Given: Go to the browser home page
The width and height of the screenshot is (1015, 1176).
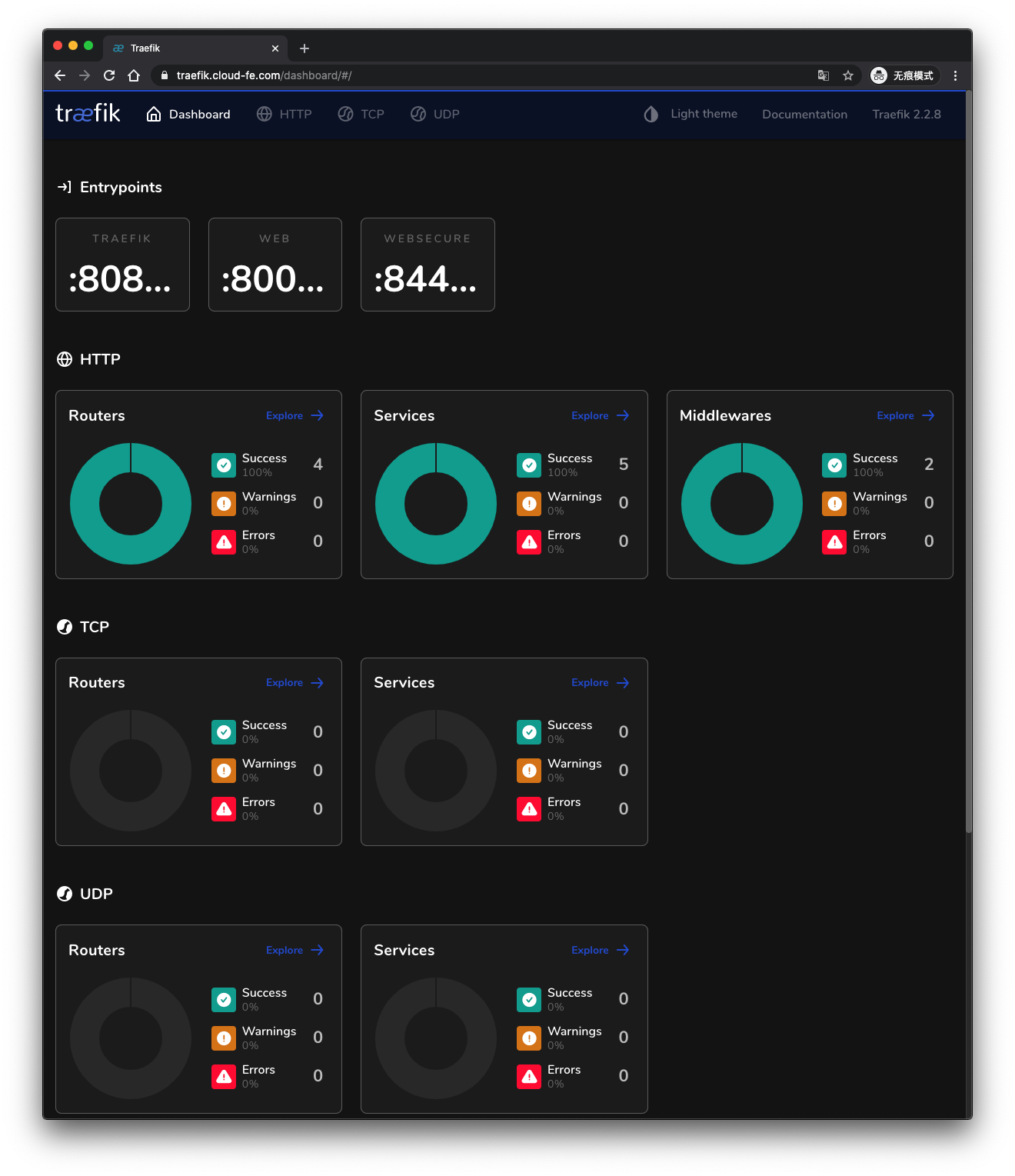Looking at the screenshot, I should pos(134,75).
